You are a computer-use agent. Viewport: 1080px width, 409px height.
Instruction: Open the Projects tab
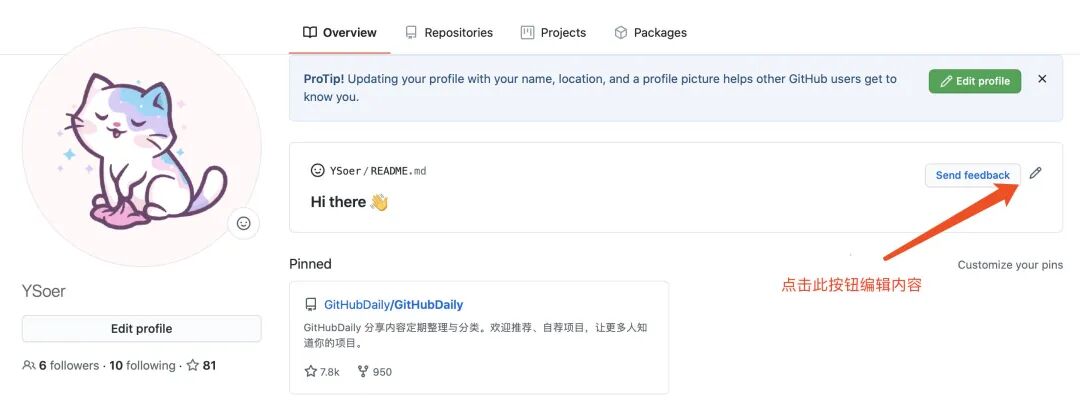(553, 32)
